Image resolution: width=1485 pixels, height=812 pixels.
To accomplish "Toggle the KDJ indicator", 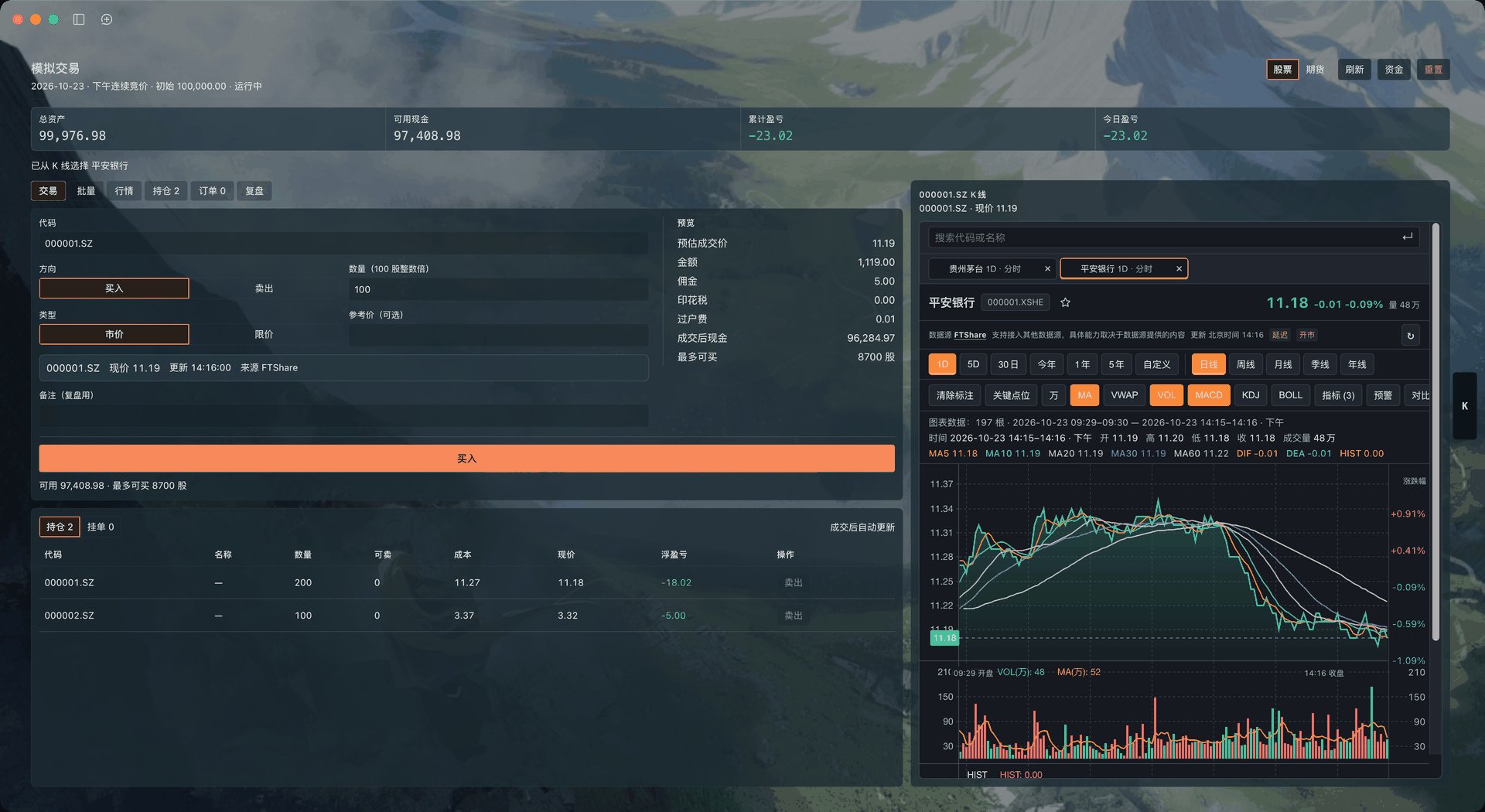I will (1250, 395).
